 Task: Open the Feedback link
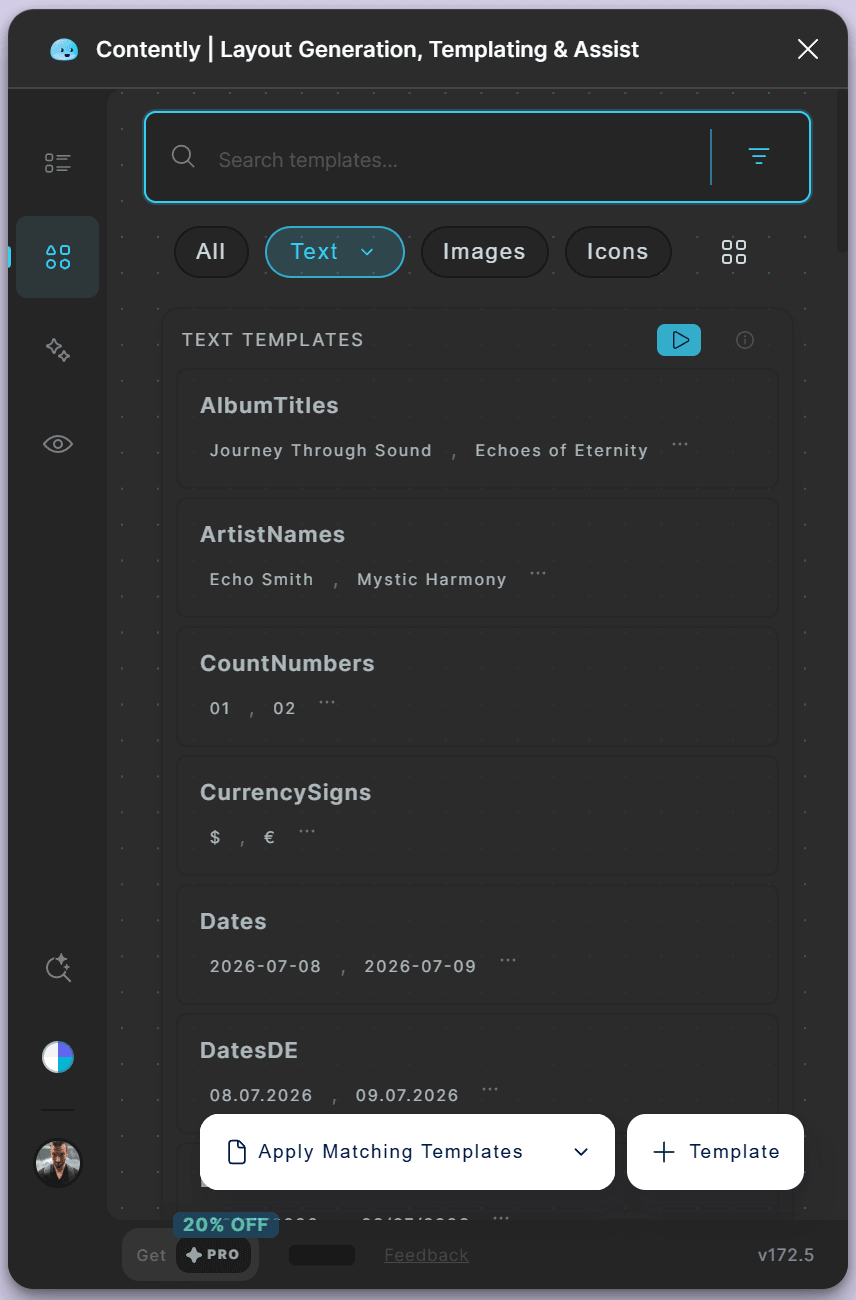point(426,1255)
